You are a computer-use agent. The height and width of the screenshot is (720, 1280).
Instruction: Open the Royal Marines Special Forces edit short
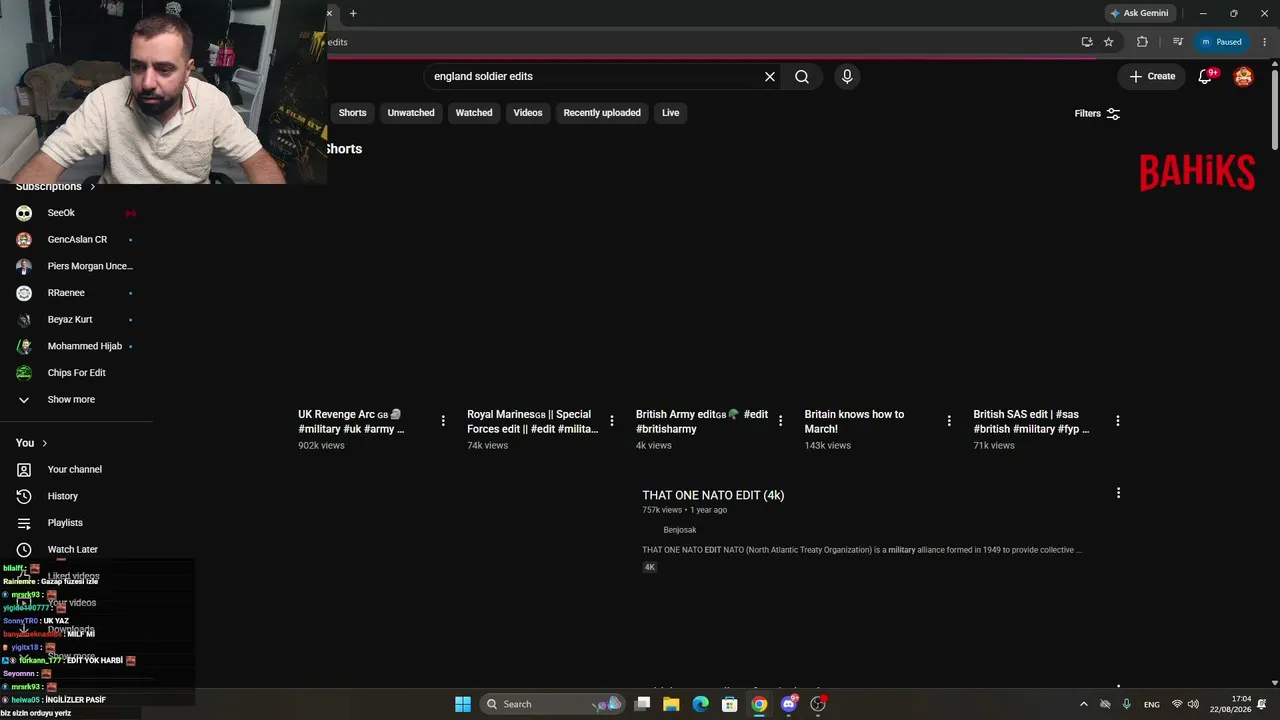point(532,421)
